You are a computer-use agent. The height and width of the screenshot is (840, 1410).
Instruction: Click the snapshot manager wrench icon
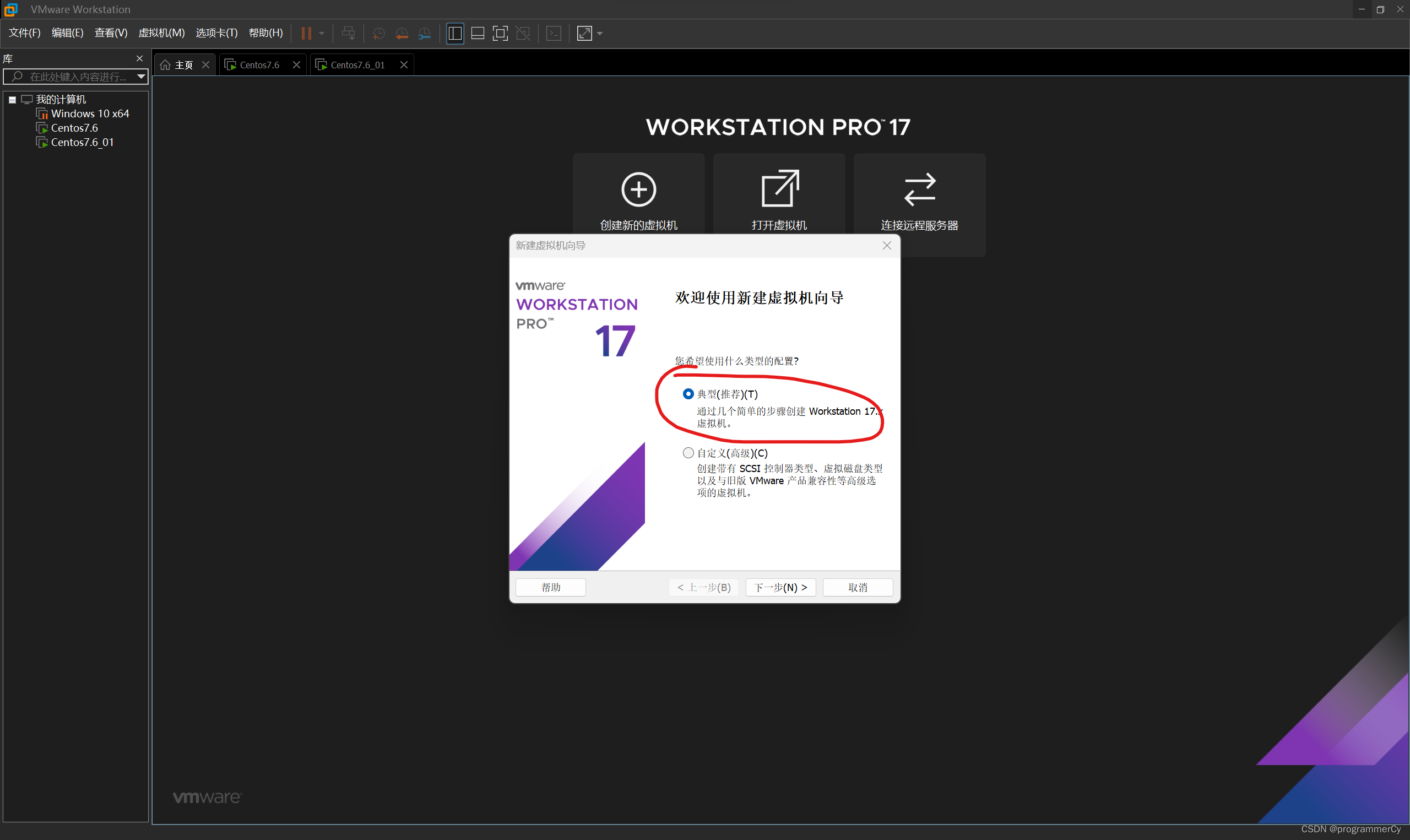click(x=424, y=34)
